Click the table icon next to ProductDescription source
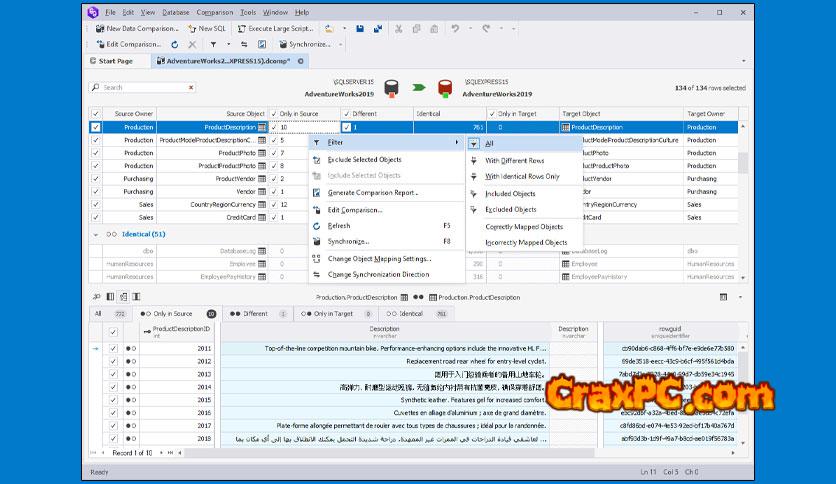Image resolution: width=836 pixels, height=484 pixels. (x=262, y=128)
